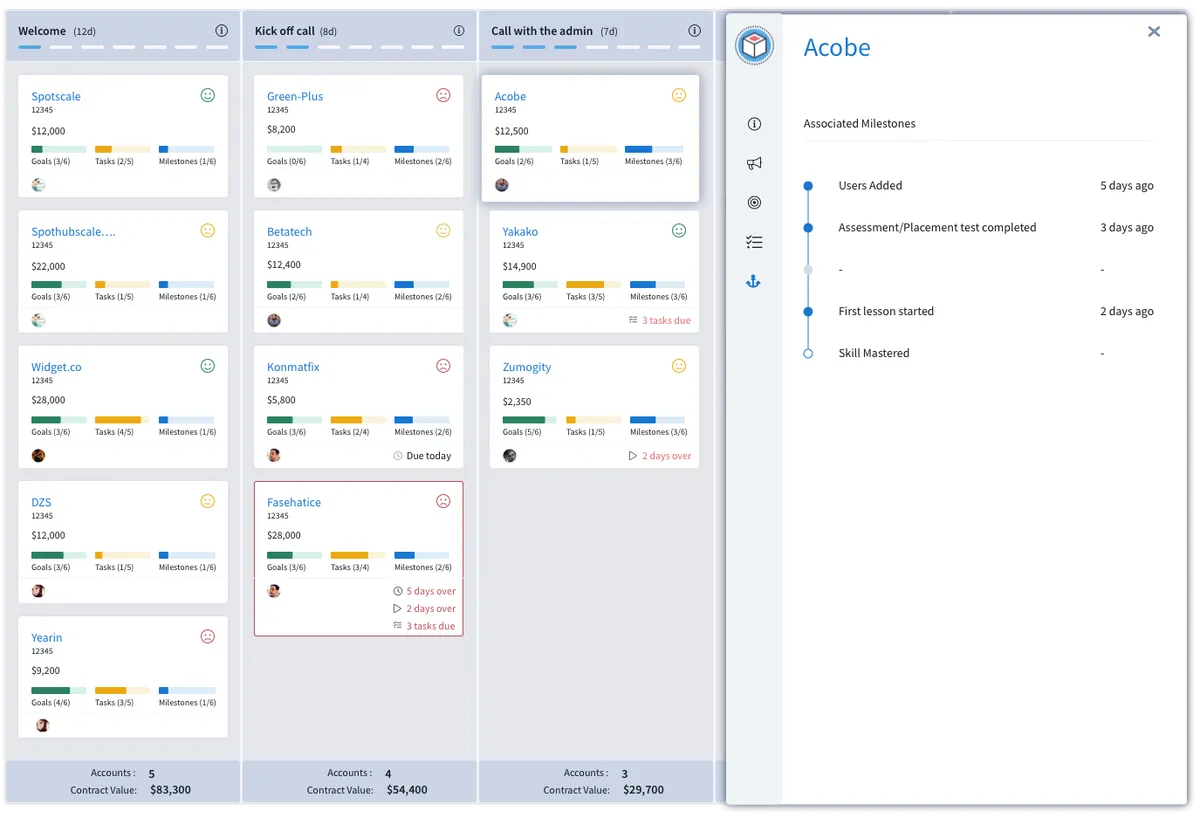Select the target goals icon in sidebar
This screenshot has height=818, width=1200.
coord(754,203)
